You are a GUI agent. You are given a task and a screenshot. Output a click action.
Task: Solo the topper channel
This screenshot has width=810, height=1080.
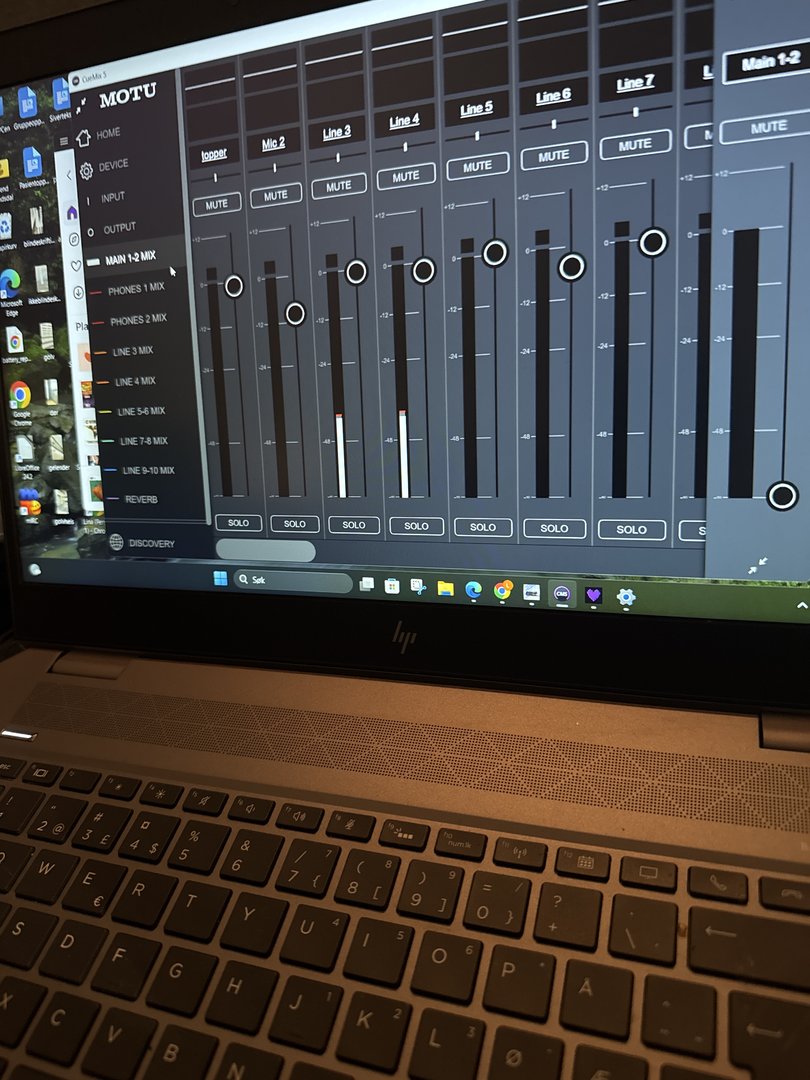point(238,523)
